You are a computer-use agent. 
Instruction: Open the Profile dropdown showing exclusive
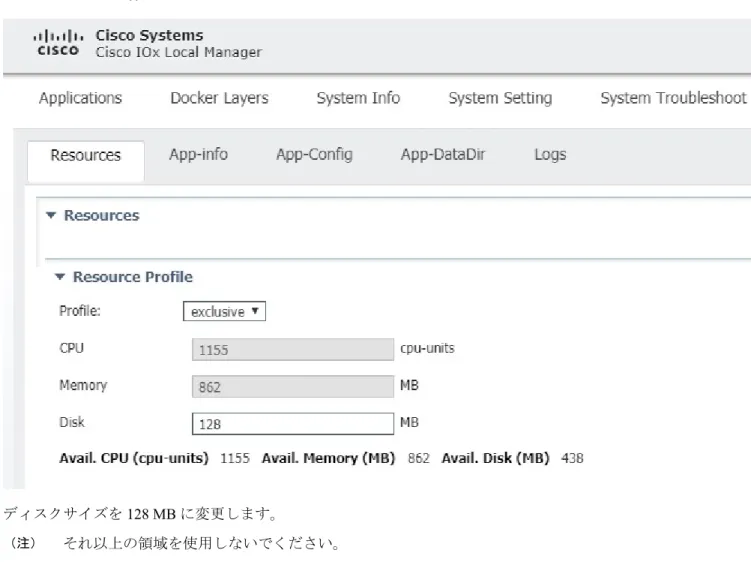[224, 311]
